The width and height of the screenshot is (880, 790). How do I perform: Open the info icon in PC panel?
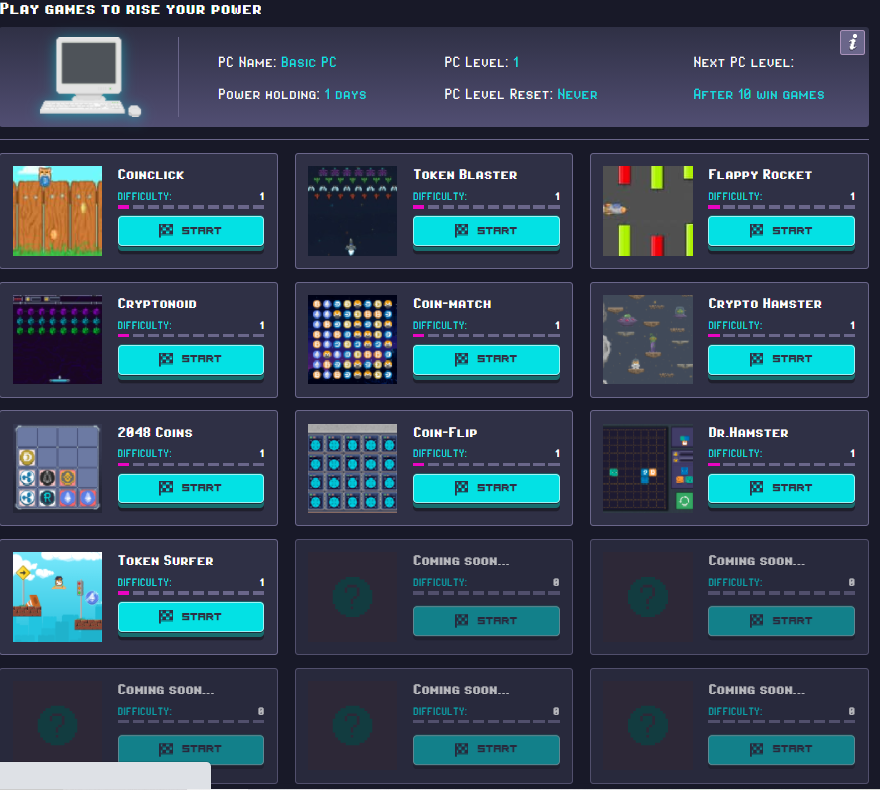[x=852, y=42]
